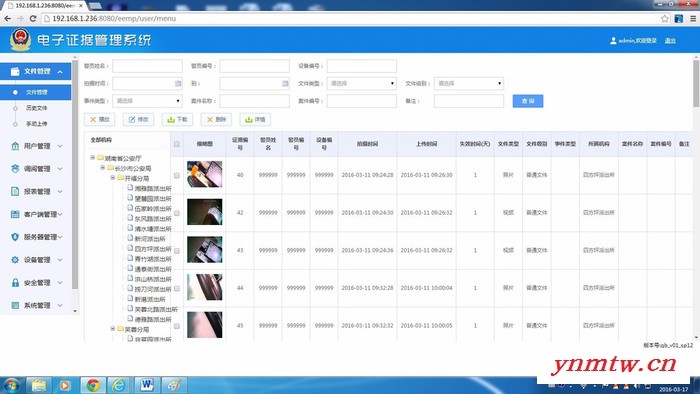Select 新河派出所 in the organization tree
Screen dimensions: 700x394
click(x=150, y=239)
